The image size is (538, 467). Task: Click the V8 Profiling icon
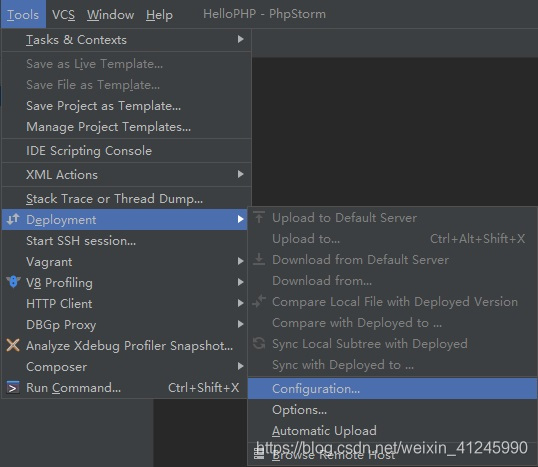pos(13,282)
